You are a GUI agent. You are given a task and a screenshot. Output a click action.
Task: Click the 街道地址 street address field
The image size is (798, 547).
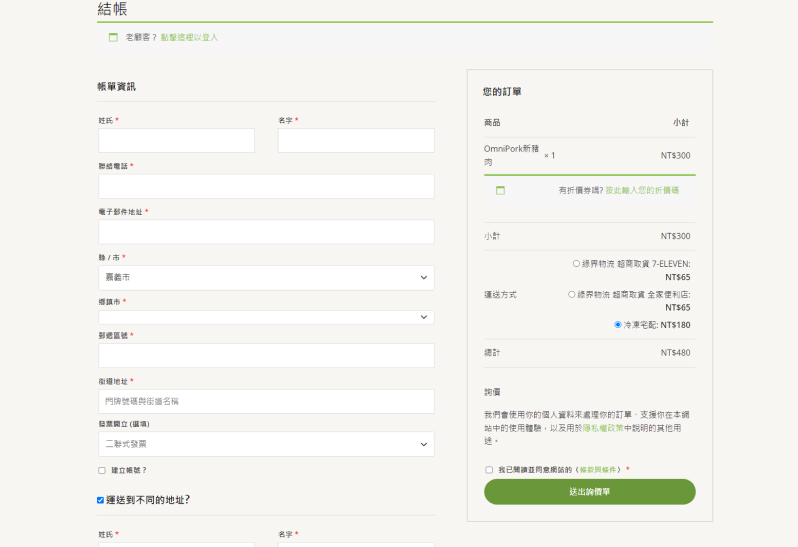(x=266, y=401)
